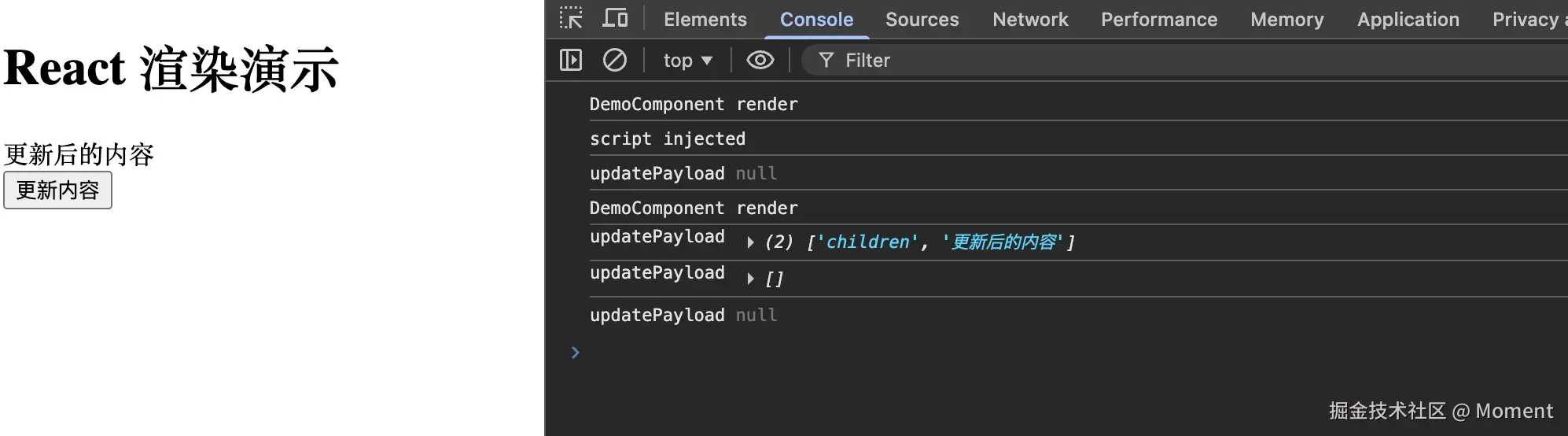The height and width of the screenshot is (436, 1568).
Task: Open the Sources tab
Action: click(922, 19)
